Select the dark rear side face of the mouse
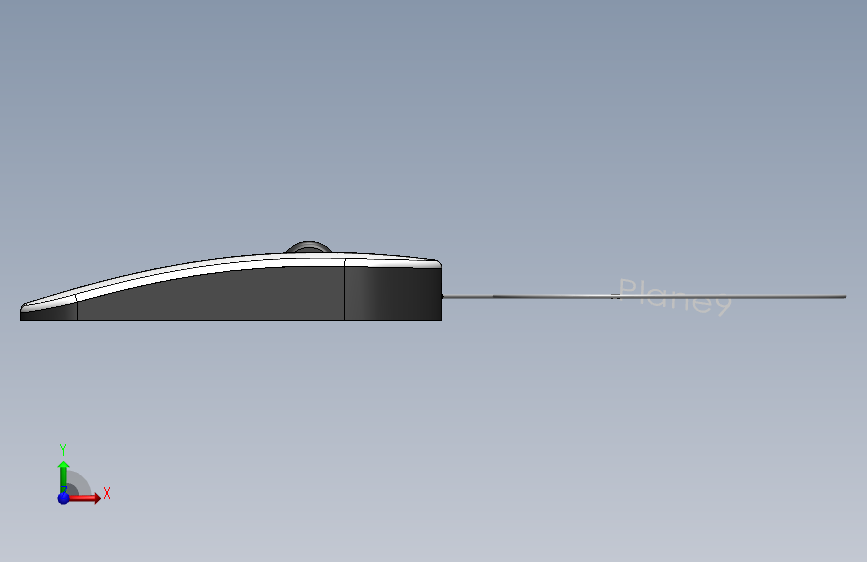The height and width of the screenshot is (562, 867). (x=393, y=293)
